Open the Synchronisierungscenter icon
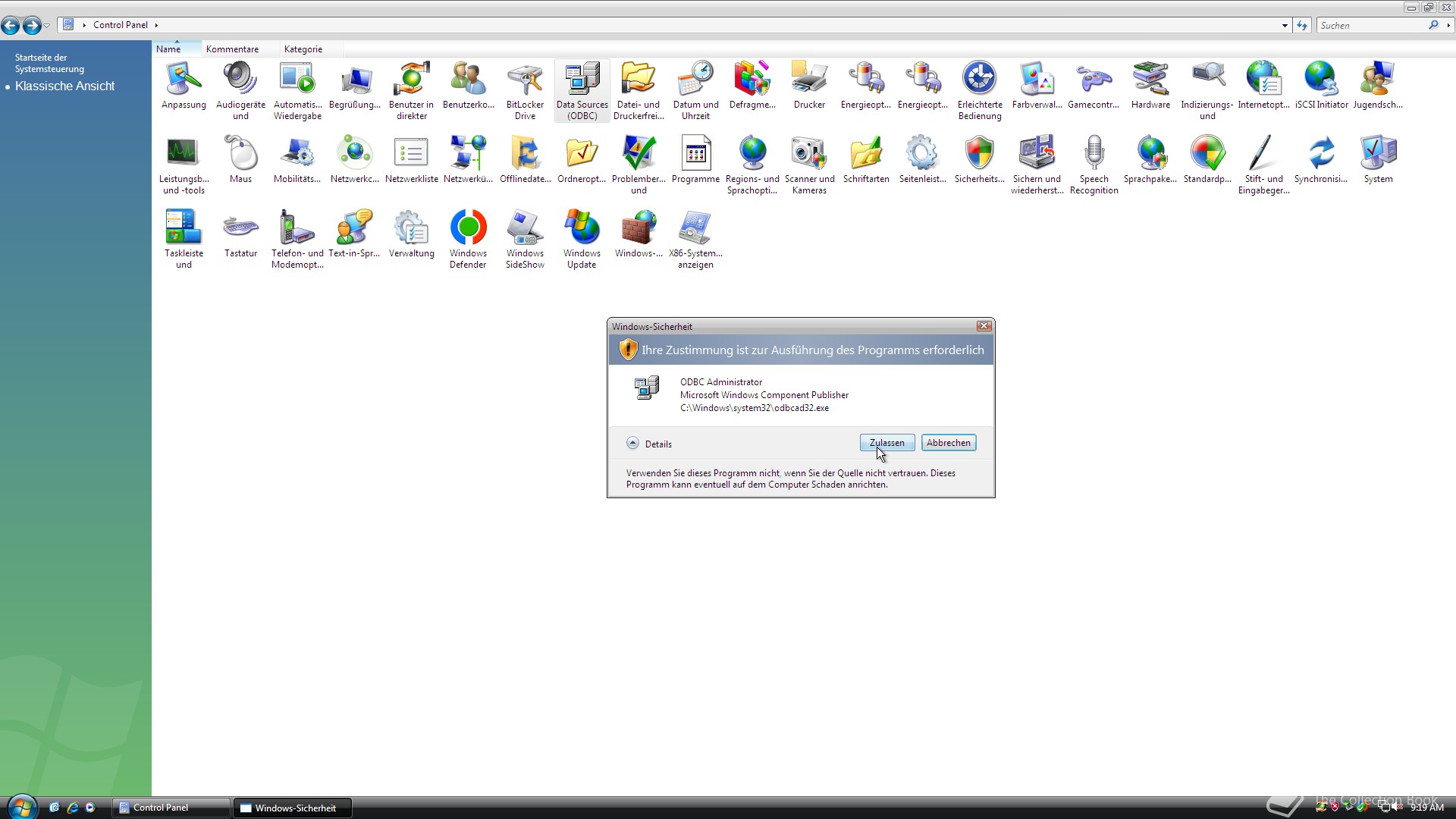Viewport: 1456px width, 819px height. [1321, 160]
